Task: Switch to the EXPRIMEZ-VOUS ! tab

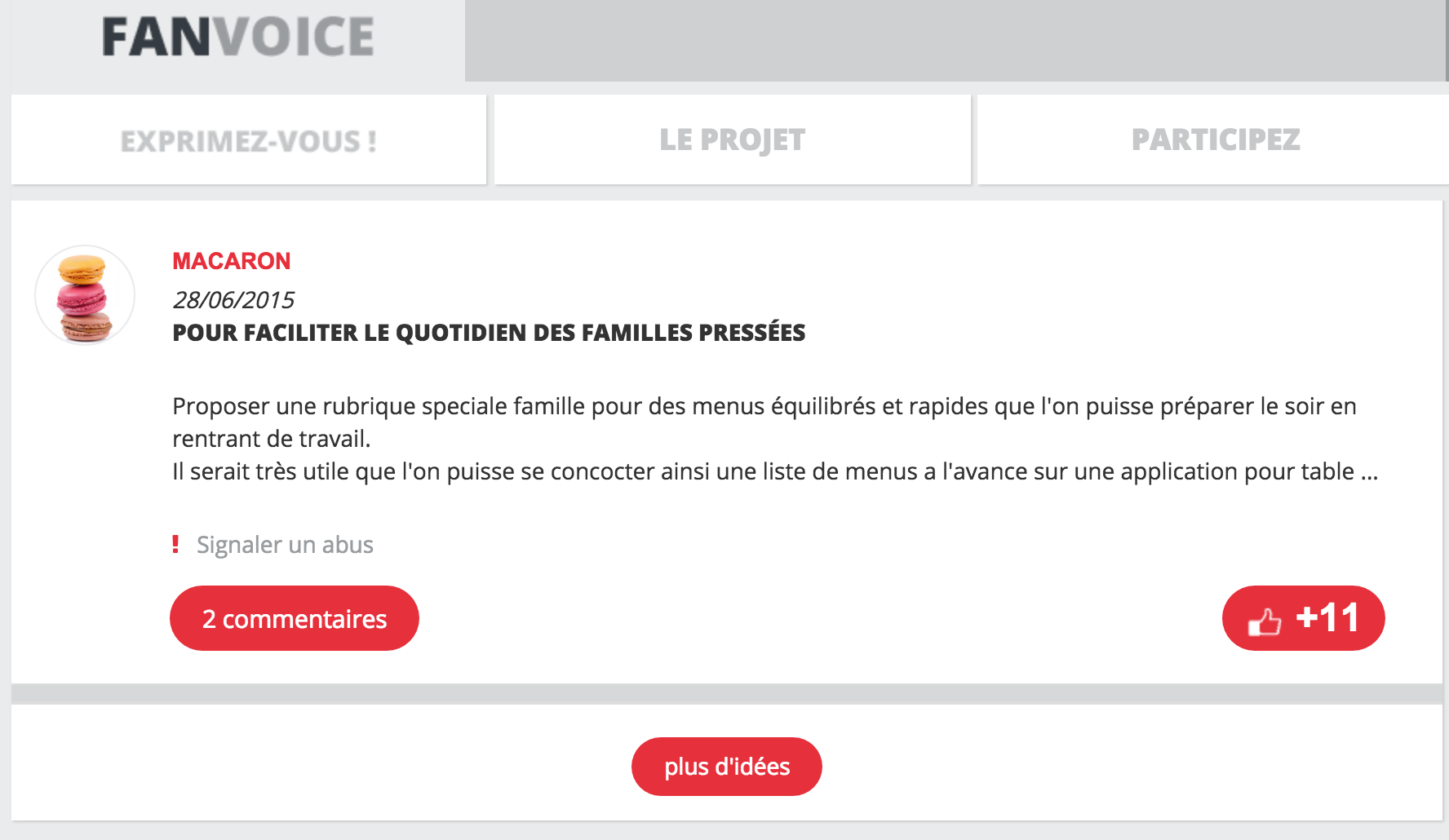Action: coord(248,140)
